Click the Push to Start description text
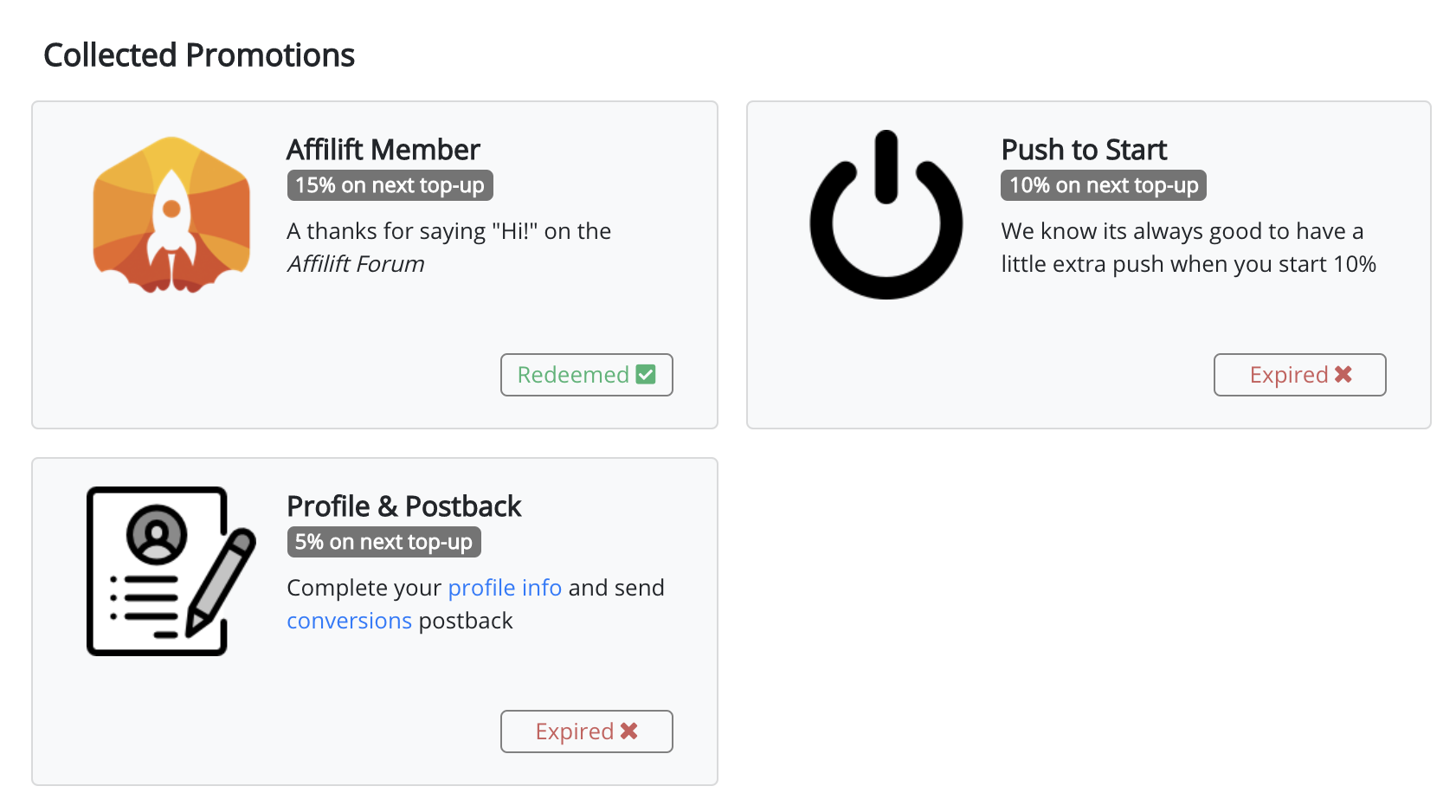Image resolution: width=1456 pixels, height=812 pixels. pos(1189,248)
